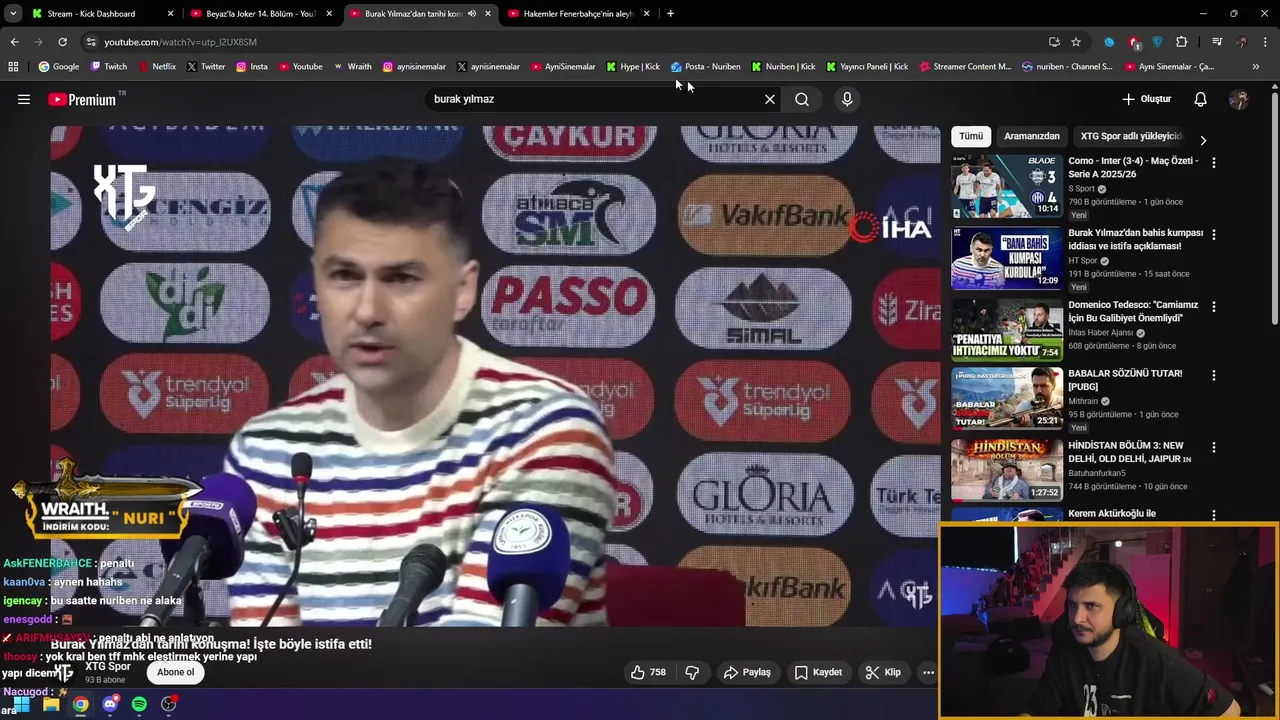Image resolution: width=1280 pixels, height=720 pixels.
Task: Click the video player frame
Action: coord(495,375)
